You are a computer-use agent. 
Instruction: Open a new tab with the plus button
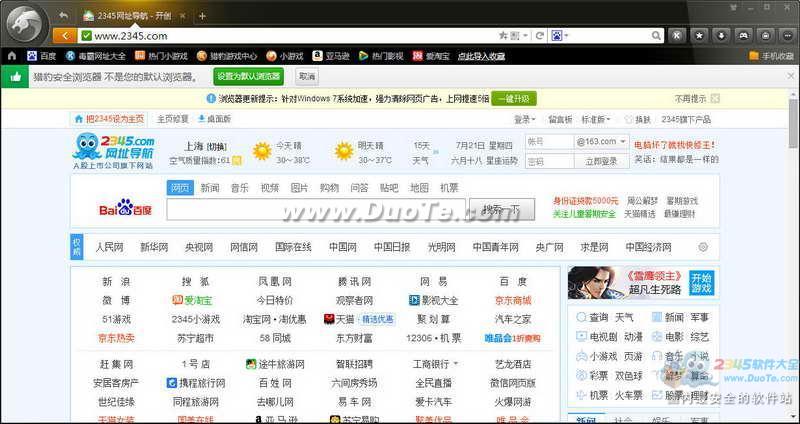tap(202, 16)
